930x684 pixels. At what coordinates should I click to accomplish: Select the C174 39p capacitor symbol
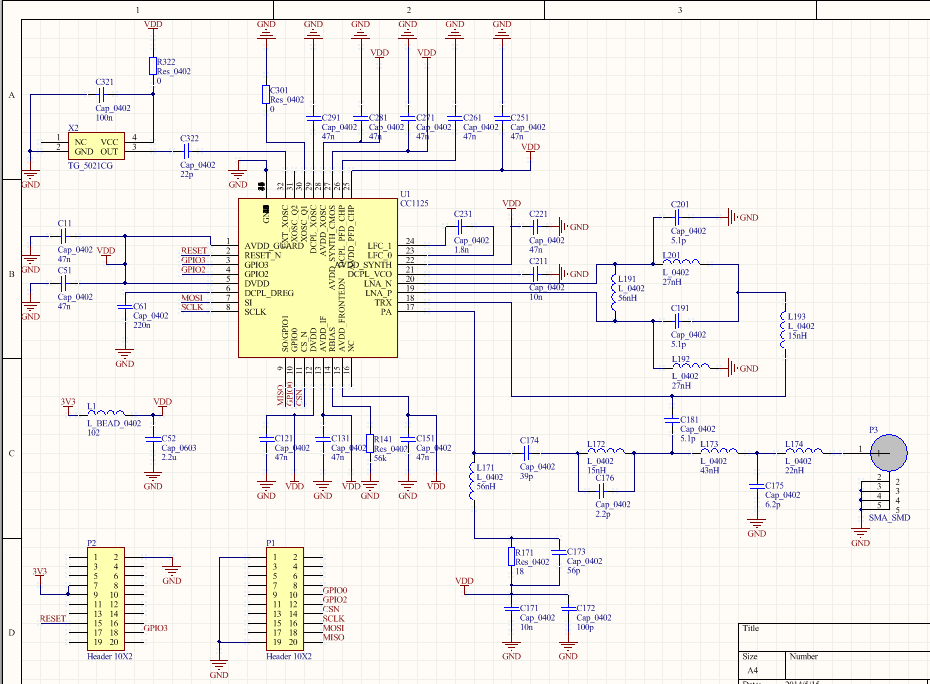click(526, 453)
